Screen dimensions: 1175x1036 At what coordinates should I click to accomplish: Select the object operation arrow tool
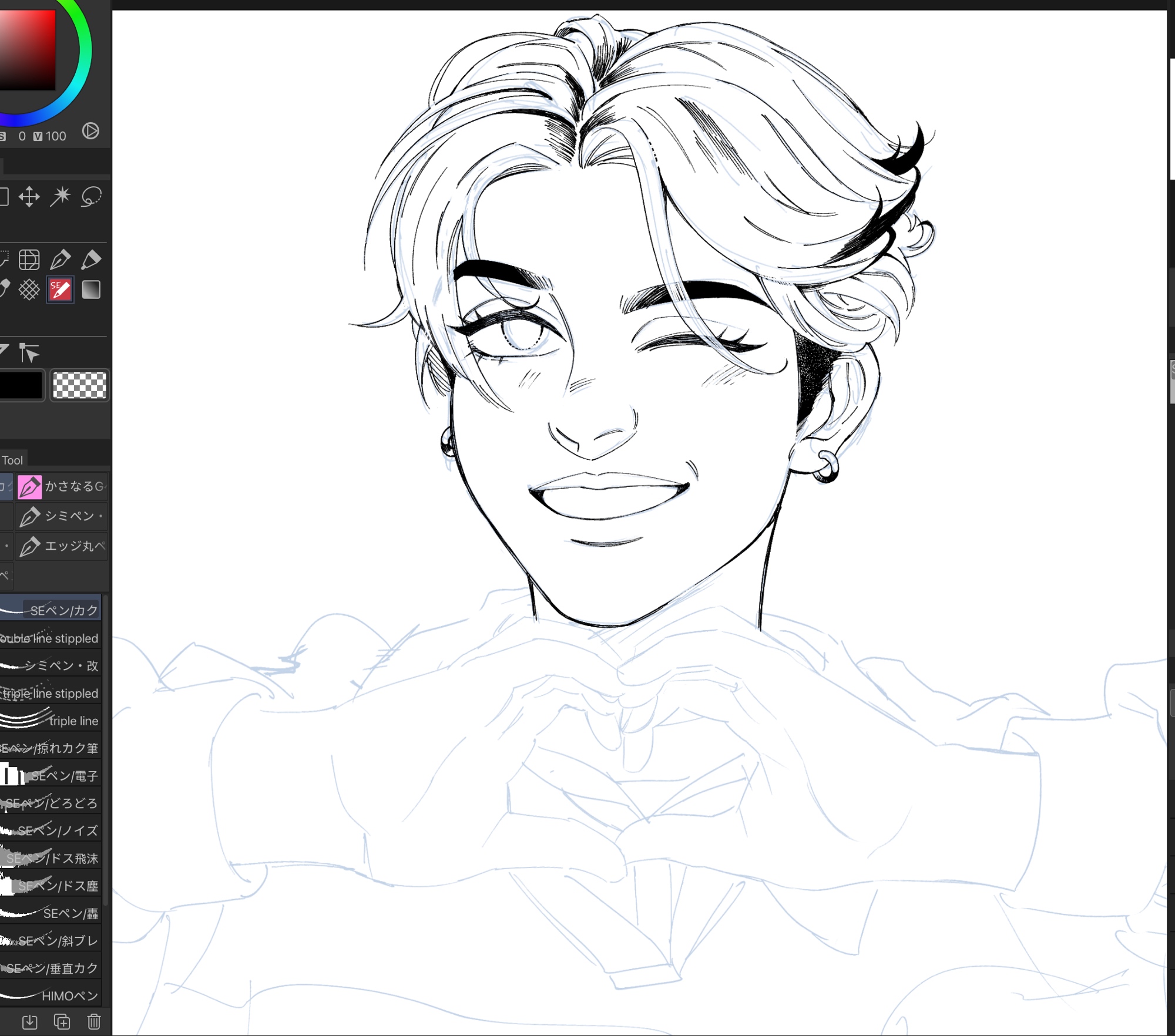(x=29, y=353)
